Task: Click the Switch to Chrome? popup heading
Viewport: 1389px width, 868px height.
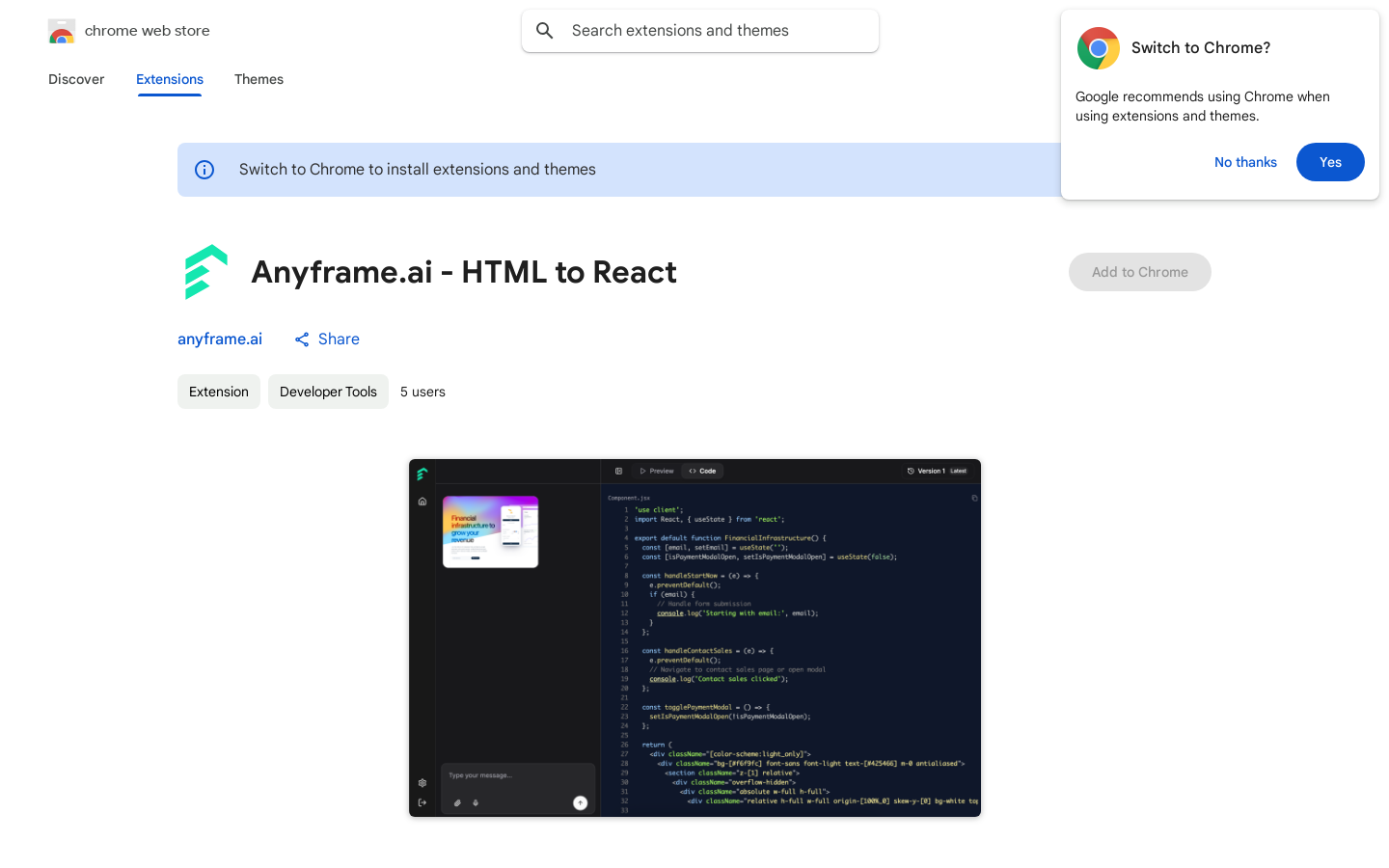Action: (x=1201, y=48)
